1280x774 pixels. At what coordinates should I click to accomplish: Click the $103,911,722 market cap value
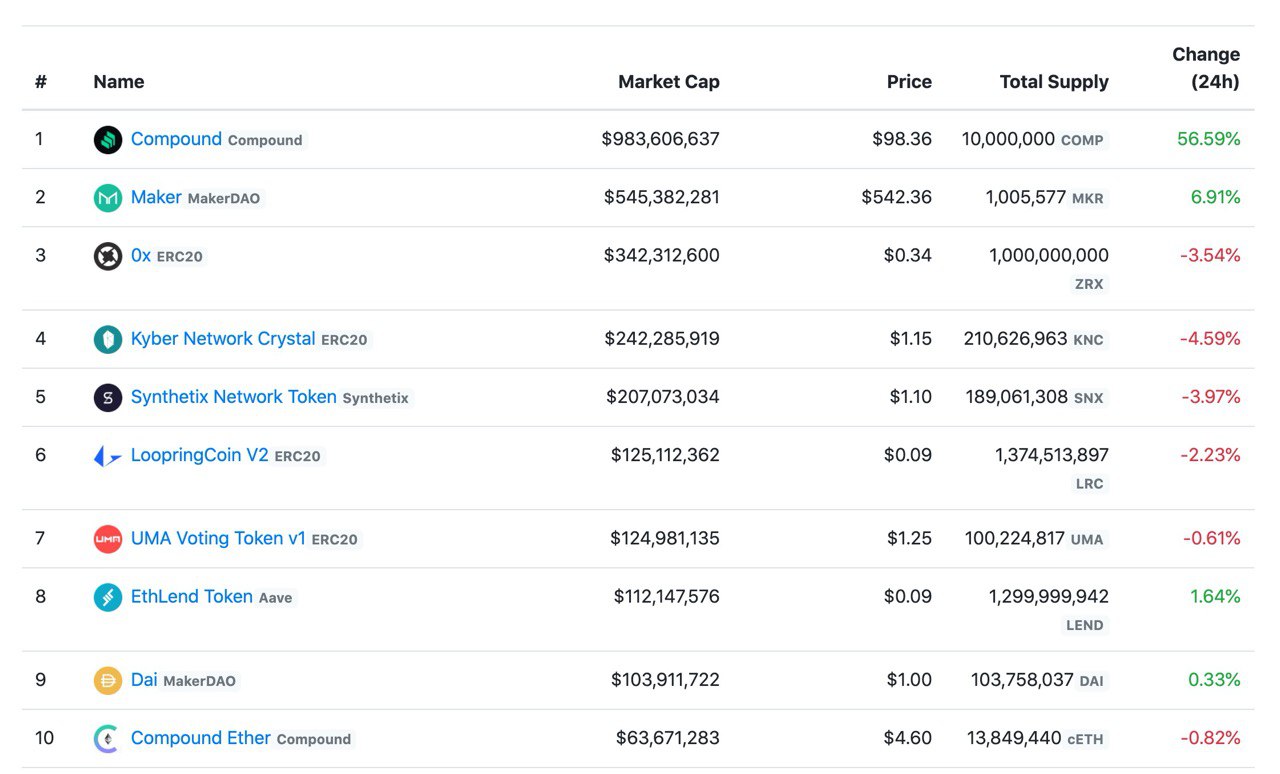point(665,679)
